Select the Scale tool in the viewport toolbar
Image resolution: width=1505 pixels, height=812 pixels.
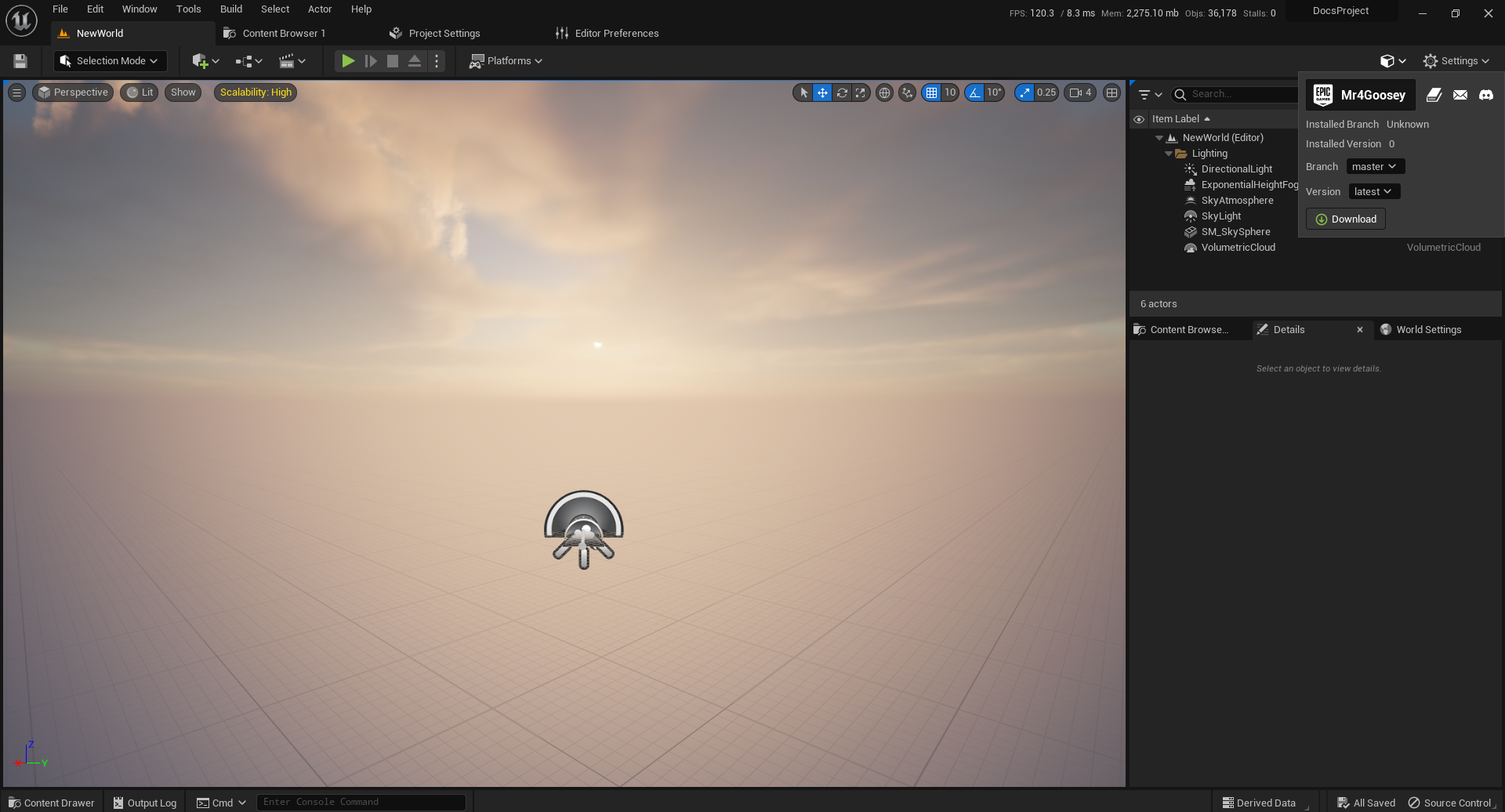pos(860,92)
